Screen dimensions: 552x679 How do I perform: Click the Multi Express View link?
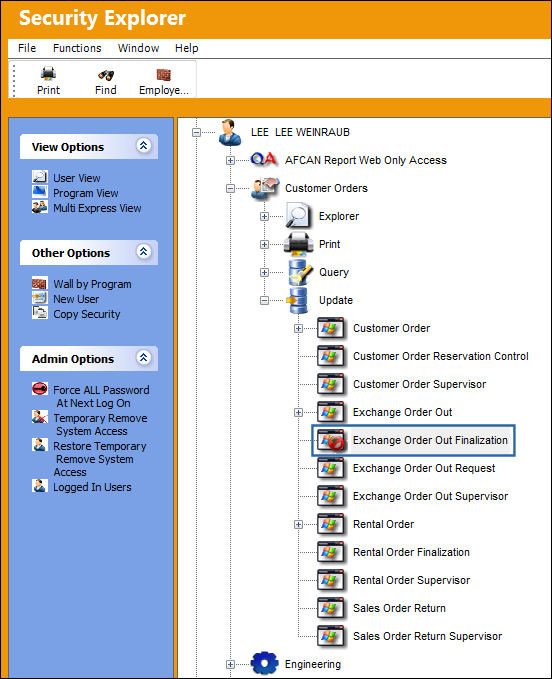pos(97,208)
